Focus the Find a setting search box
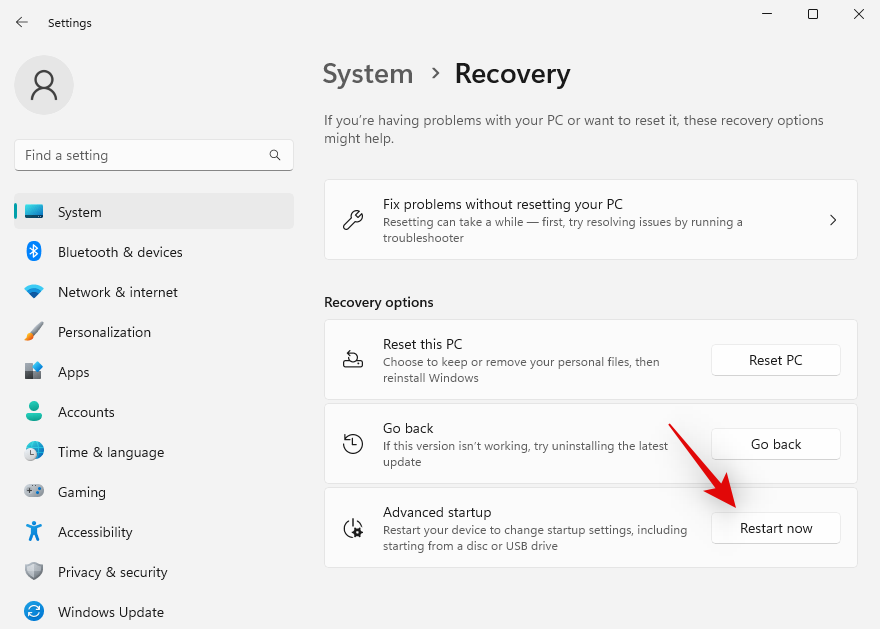 pyautogui.click(x=140, y=155)
